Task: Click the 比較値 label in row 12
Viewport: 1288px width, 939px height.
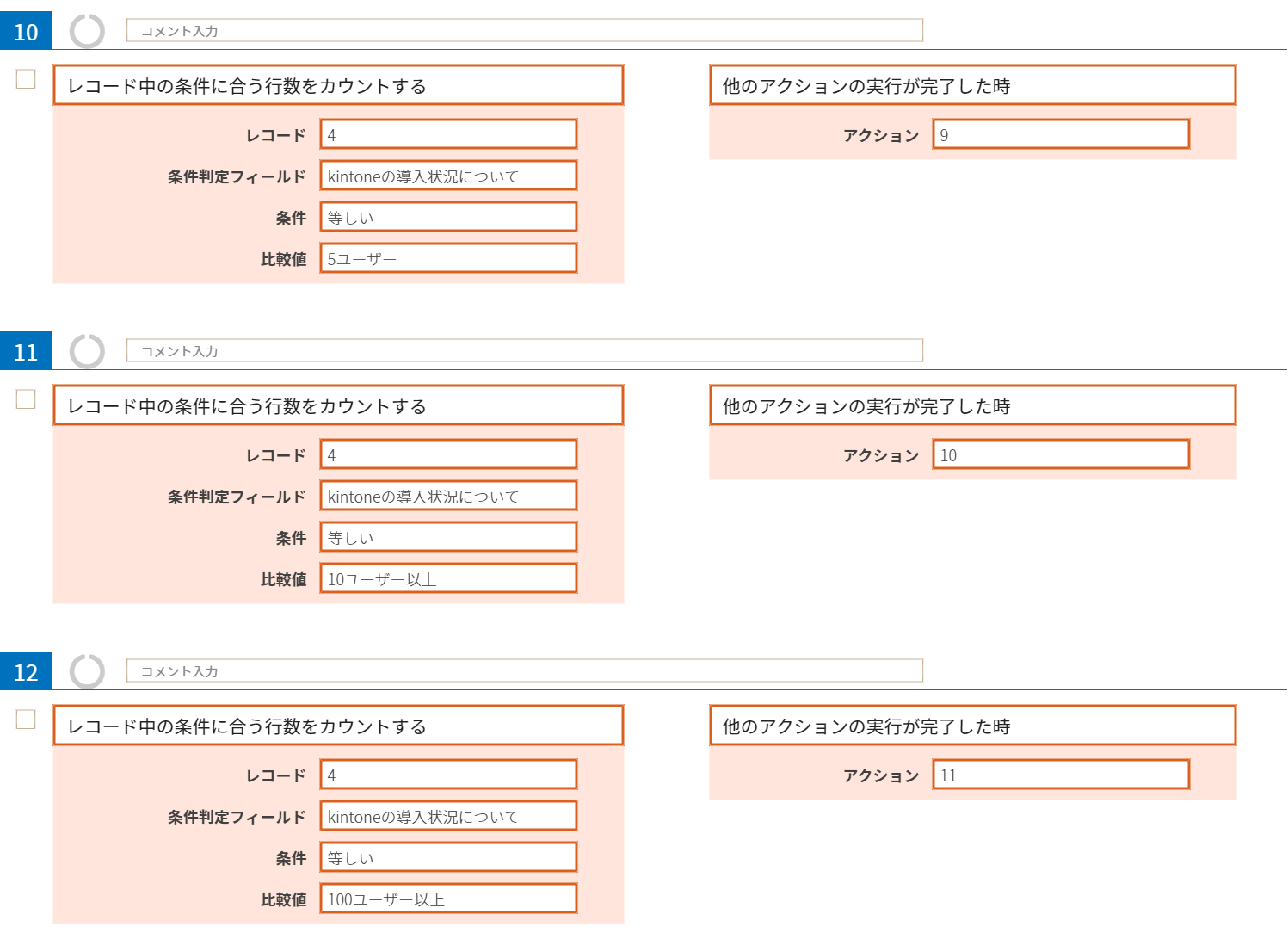Action: [283, 899]
